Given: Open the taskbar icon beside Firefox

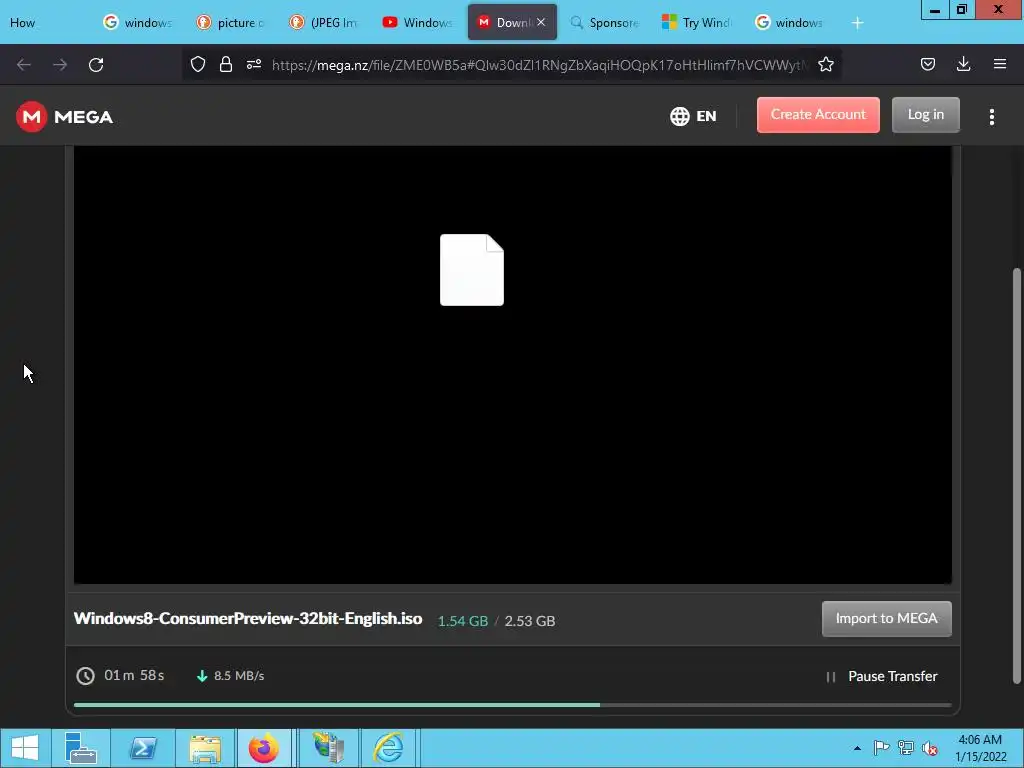Looking at the screenshot, I should [x=328, y=748].
